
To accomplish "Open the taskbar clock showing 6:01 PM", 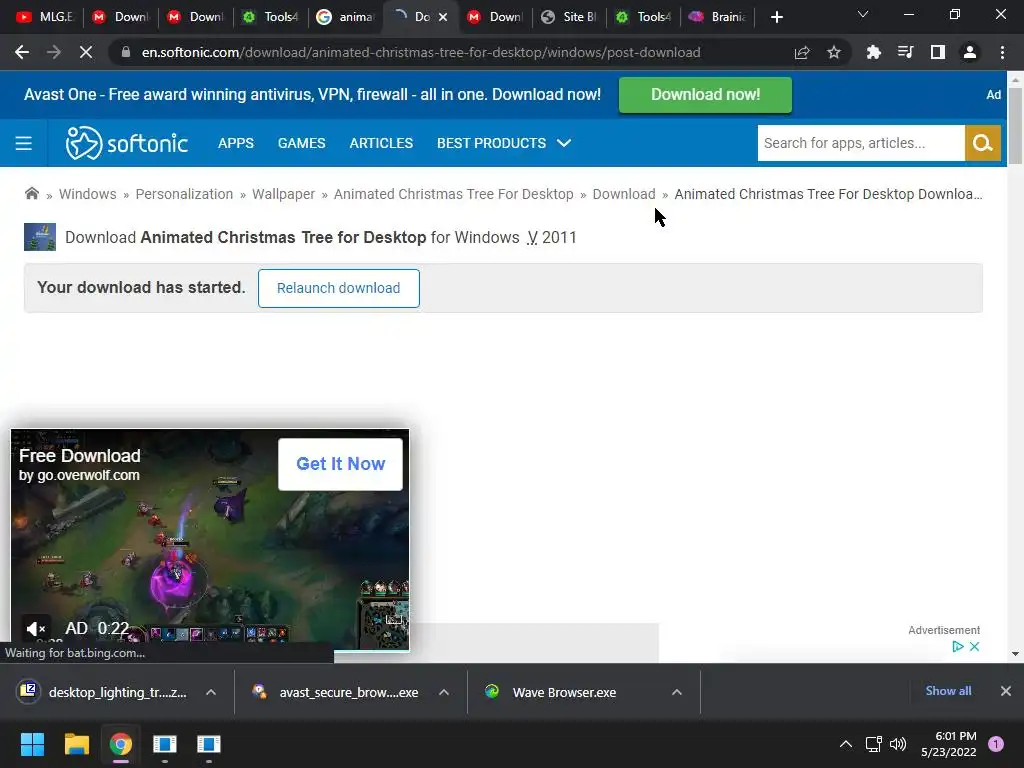I will [949, 744].
